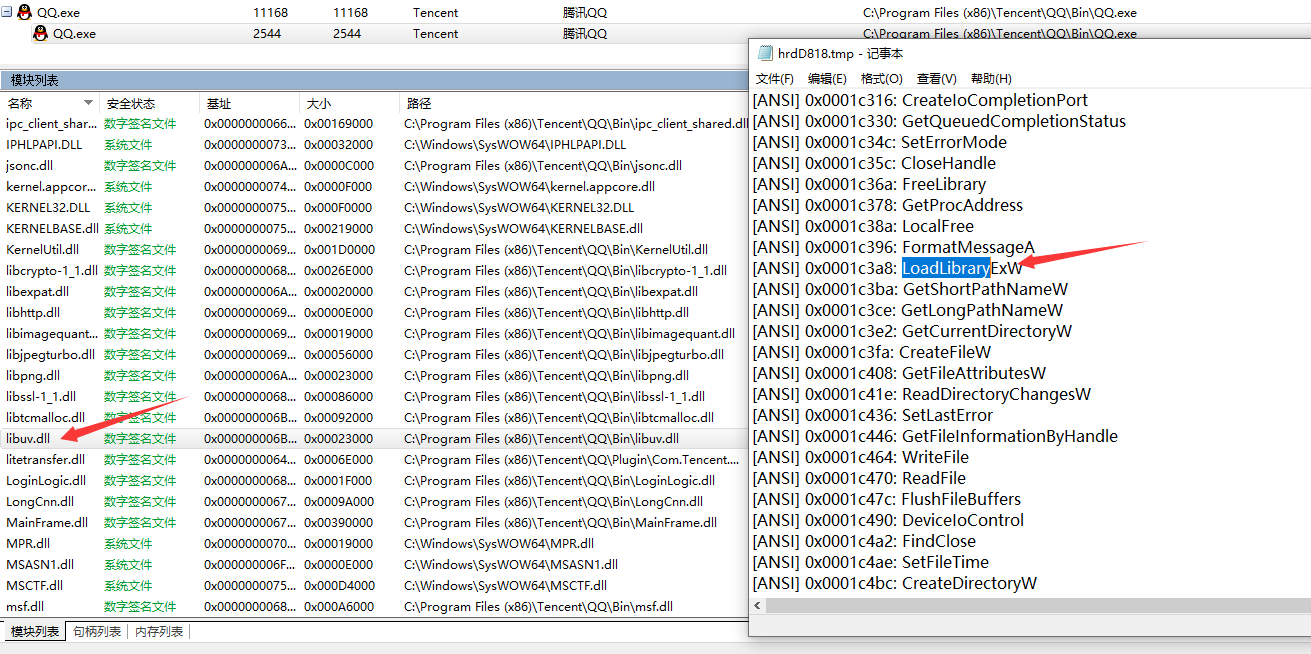This screenshot has height=654, width=1311.
Task: Select the libuv.dll module row
Action: coord(374,439)
